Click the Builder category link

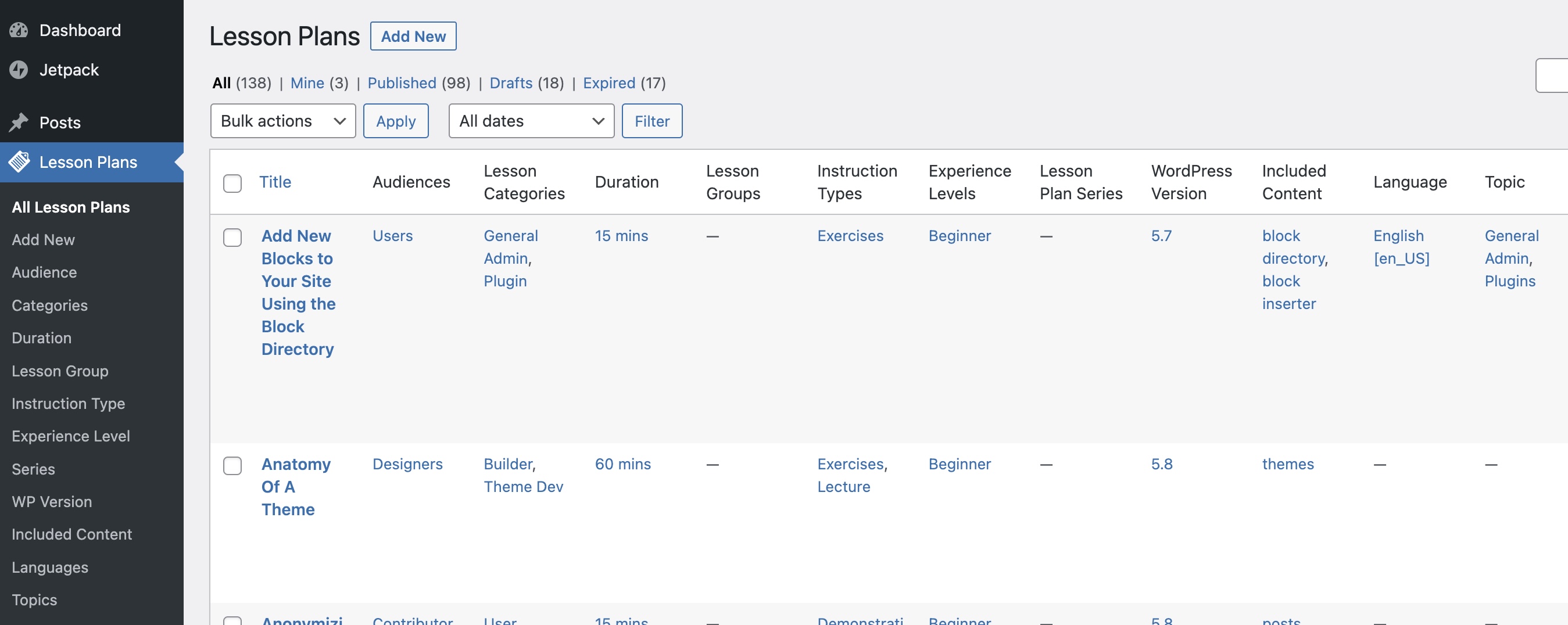(509, 464)
